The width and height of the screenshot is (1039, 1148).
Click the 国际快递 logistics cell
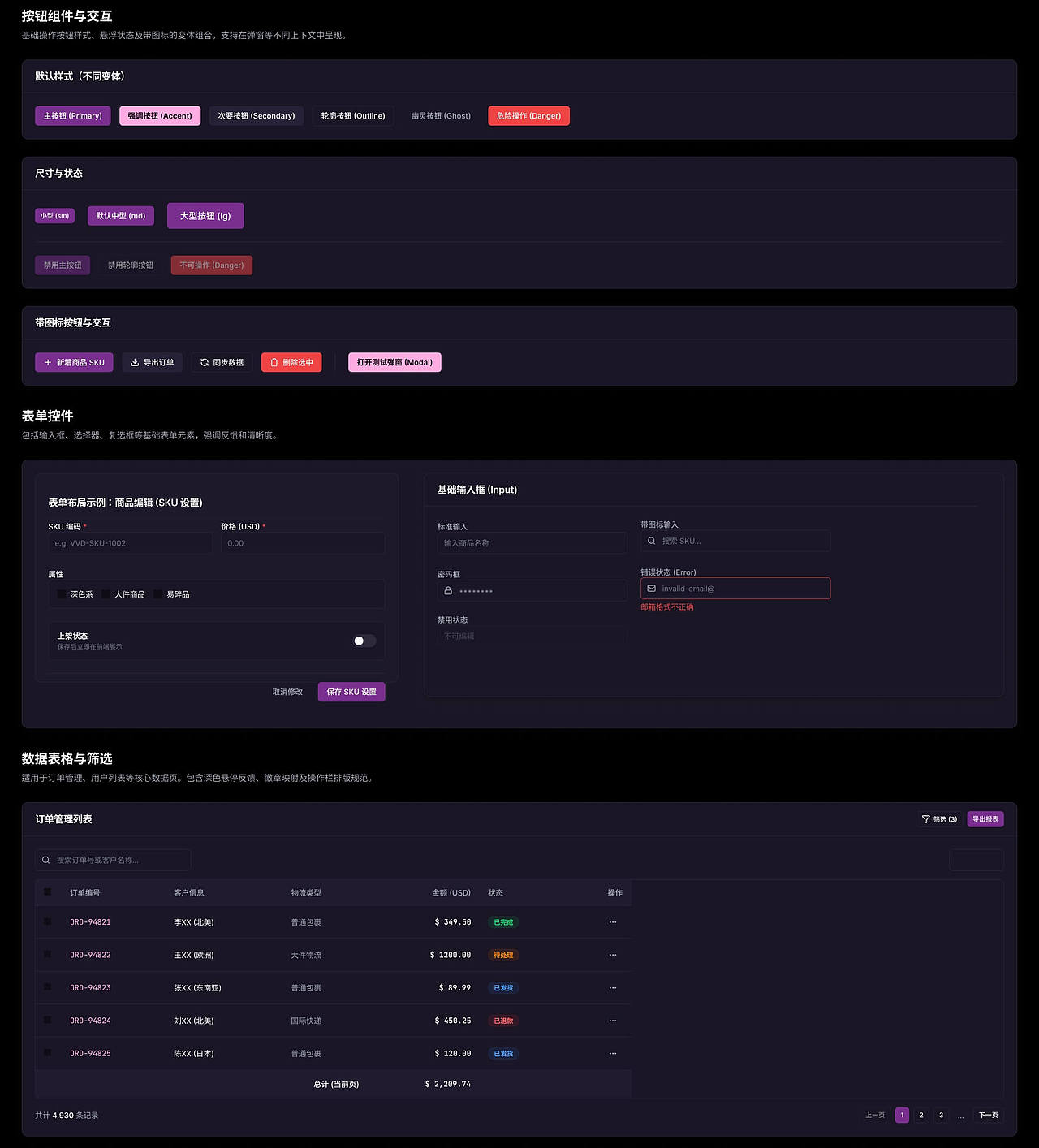(306, 1021)
